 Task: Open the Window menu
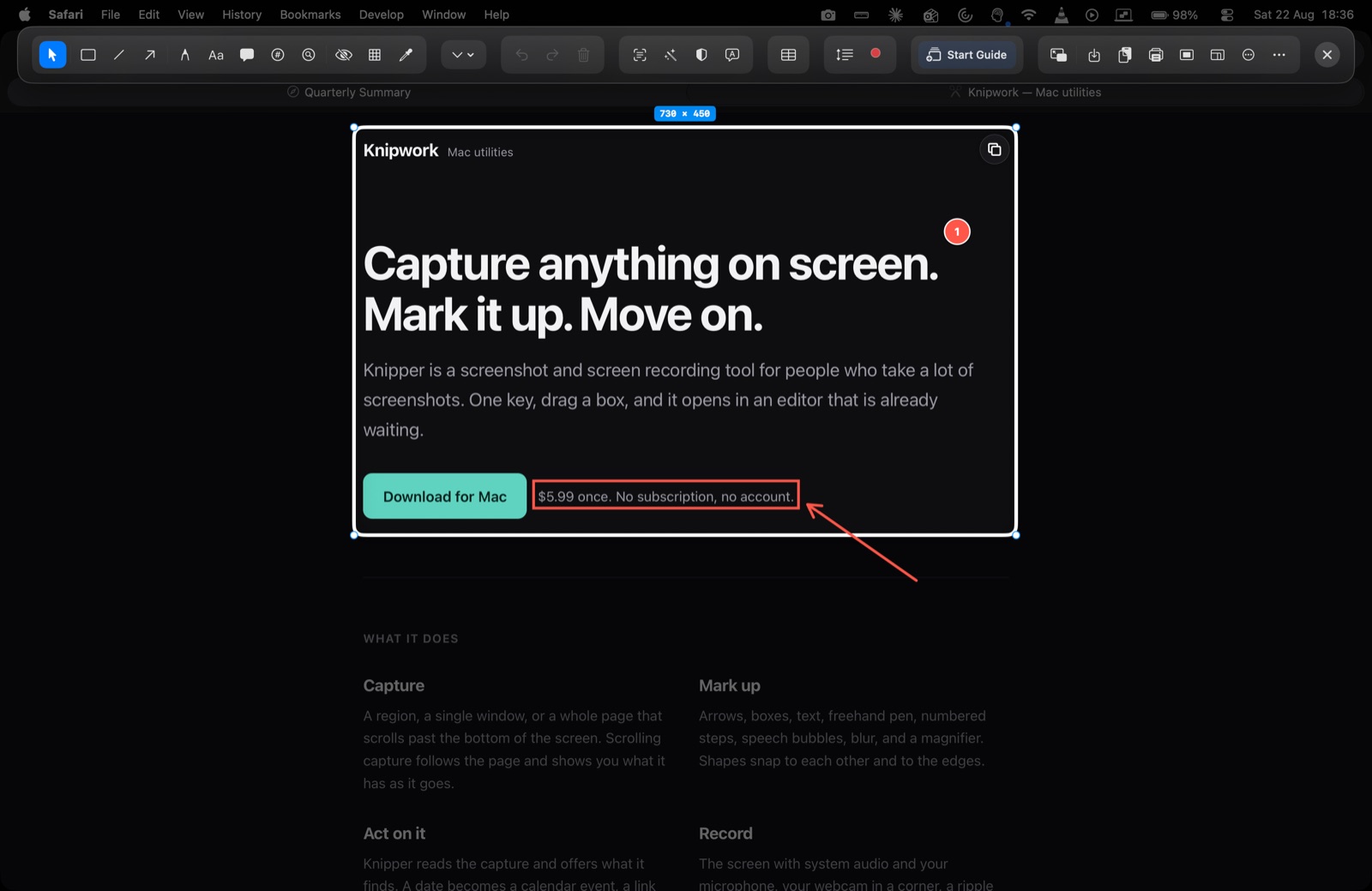point(444,15)
